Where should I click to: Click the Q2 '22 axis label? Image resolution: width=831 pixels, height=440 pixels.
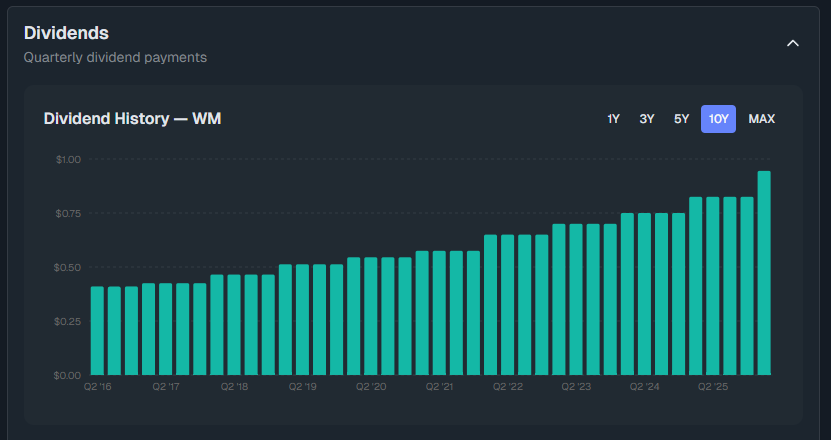point(508,386)
